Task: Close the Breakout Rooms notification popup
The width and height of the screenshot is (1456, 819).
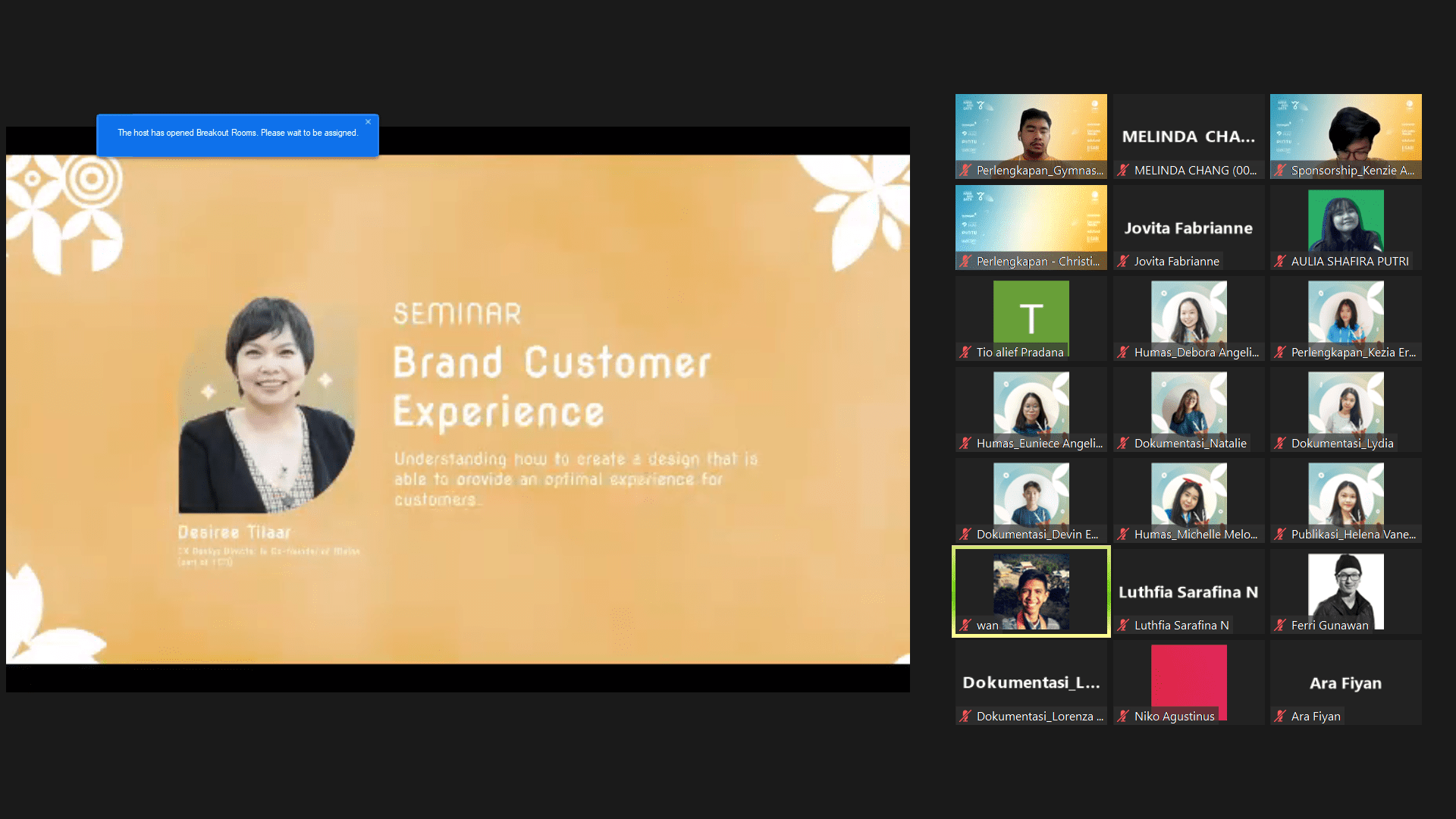Action: click(368, 122)
